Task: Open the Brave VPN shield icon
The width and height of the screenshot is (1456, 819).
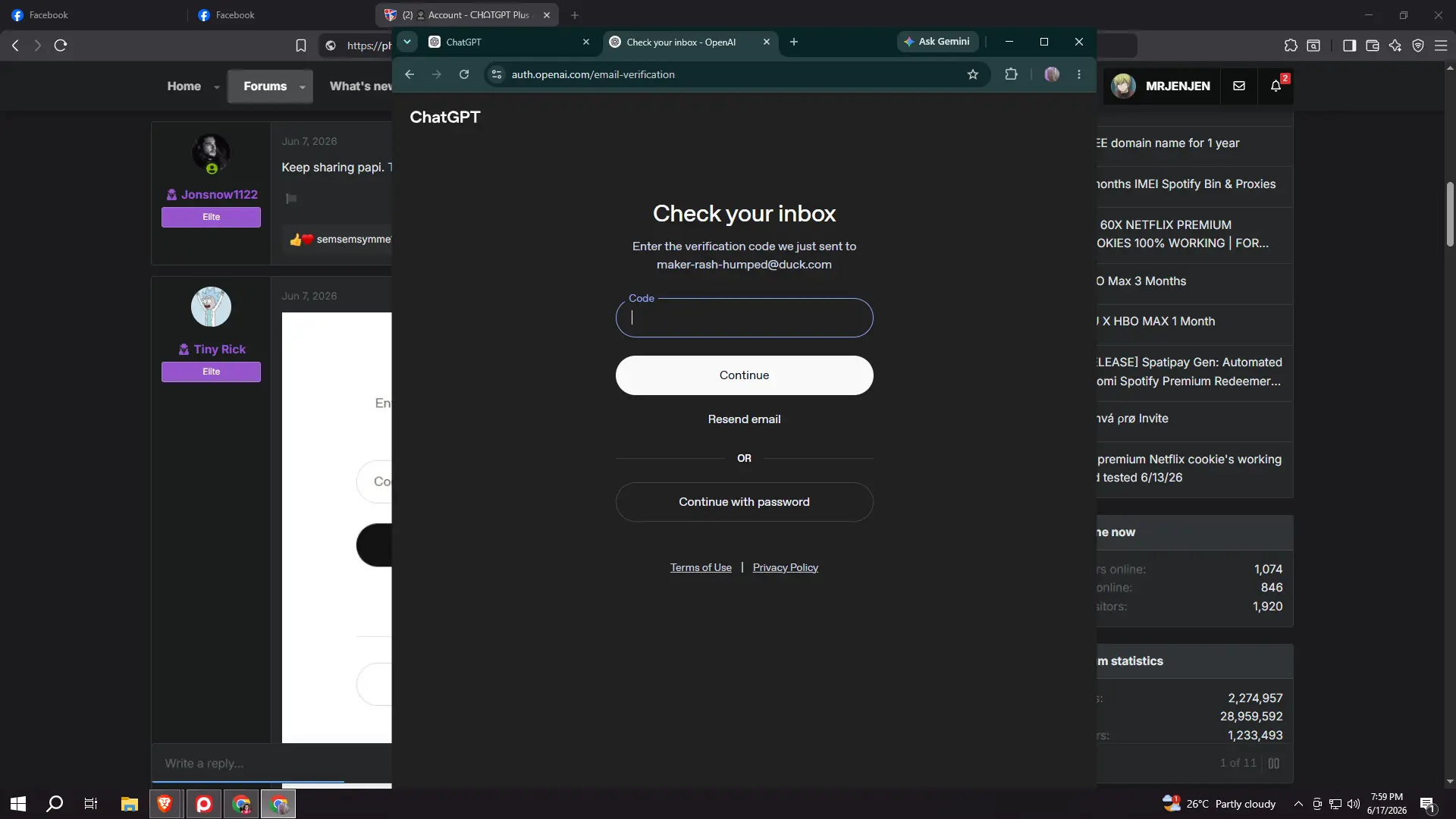Action: [x=1418, y=45]
